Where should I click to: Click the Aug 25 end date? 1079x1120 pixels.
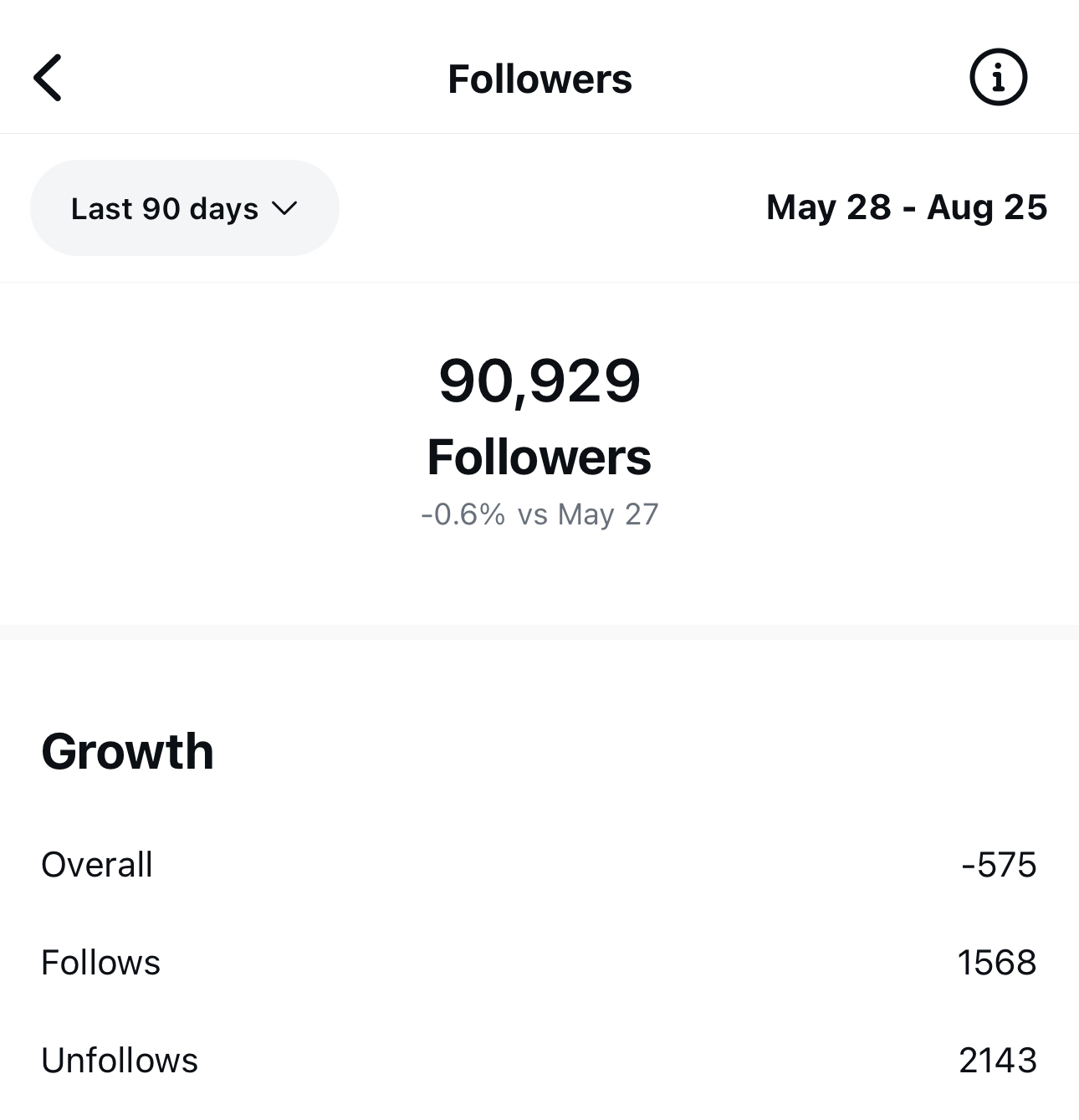click(x=987, y=207)
